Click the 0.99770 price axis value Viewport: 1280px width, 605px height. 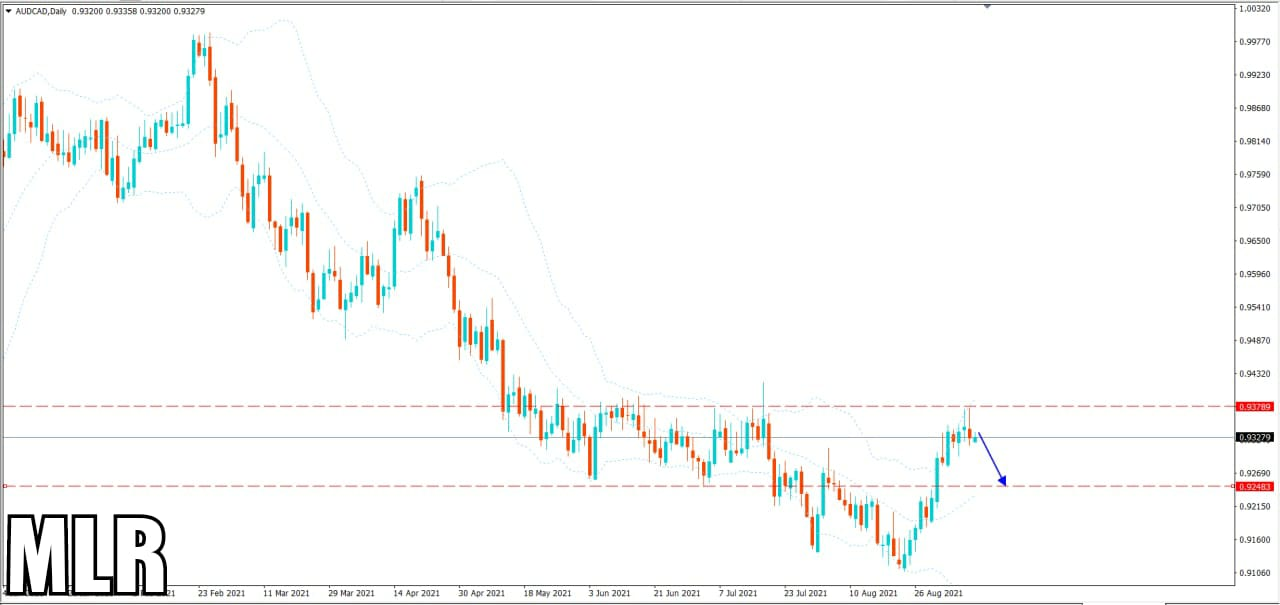click(1255, 42)
